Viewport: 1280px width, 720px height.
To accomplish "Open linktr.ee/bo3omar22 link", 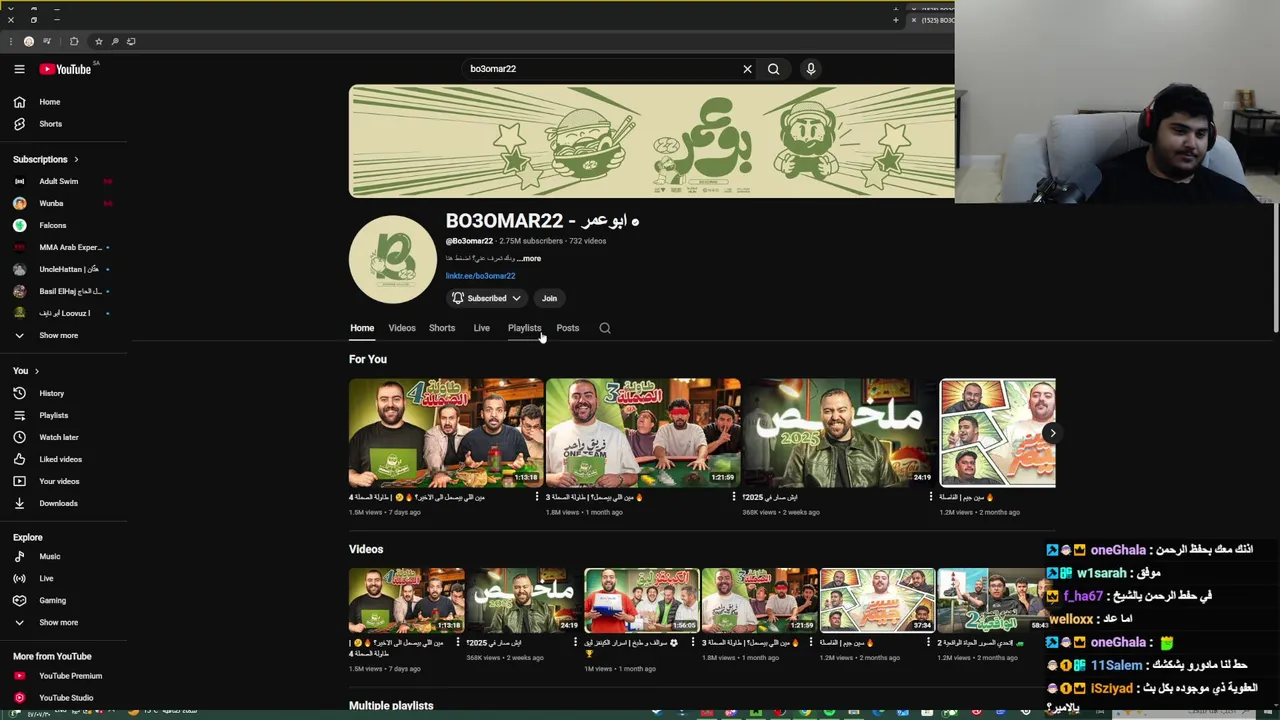I will point(481,276).
